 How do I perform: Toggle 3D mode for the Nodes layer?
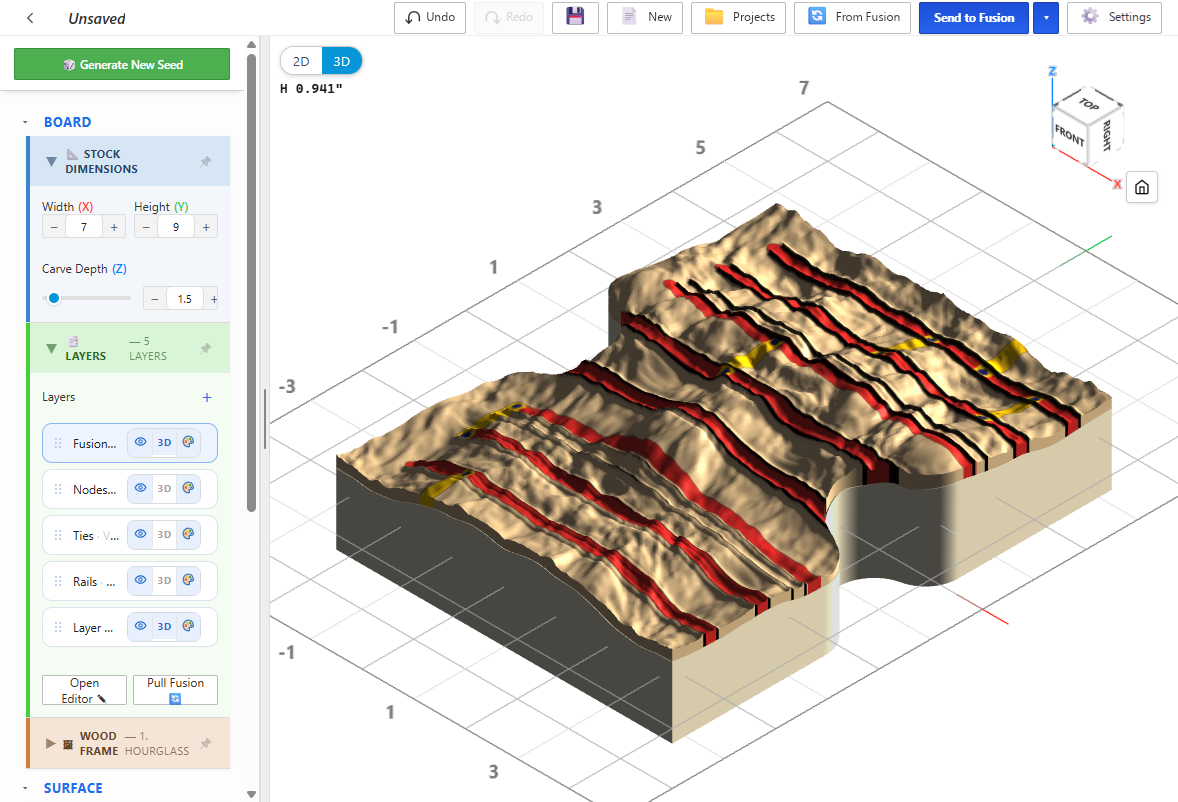click(x=165, y=489)
